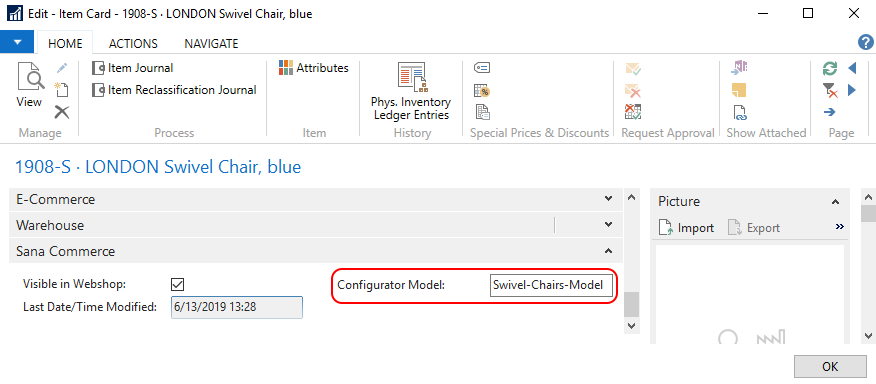Select the Edit pencil icon
The height and width of the screenshot is (384, 876).
[x=61, y=68]
